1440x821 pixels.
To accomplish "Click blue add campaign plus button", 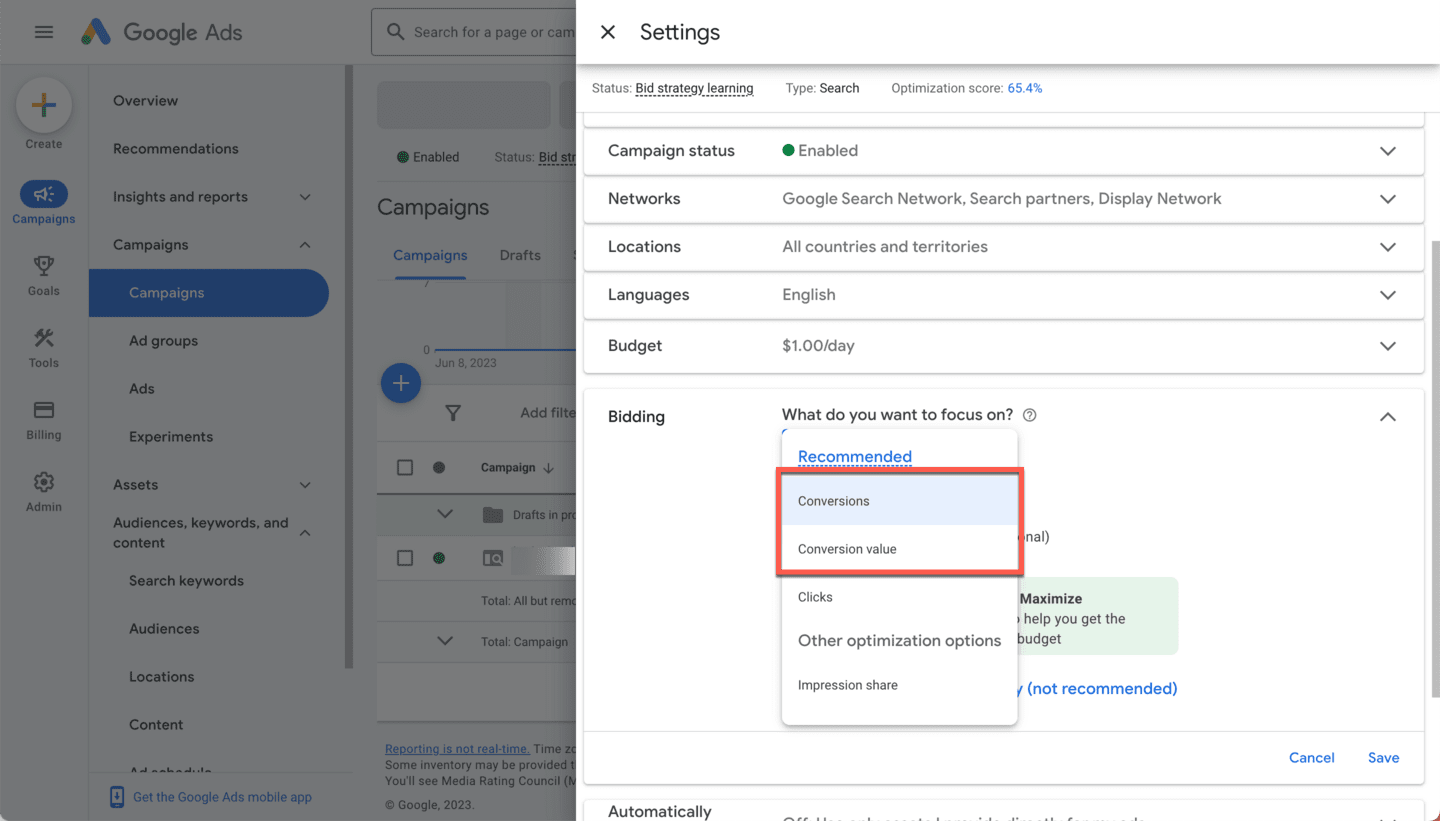I will [x=401, y=383].
